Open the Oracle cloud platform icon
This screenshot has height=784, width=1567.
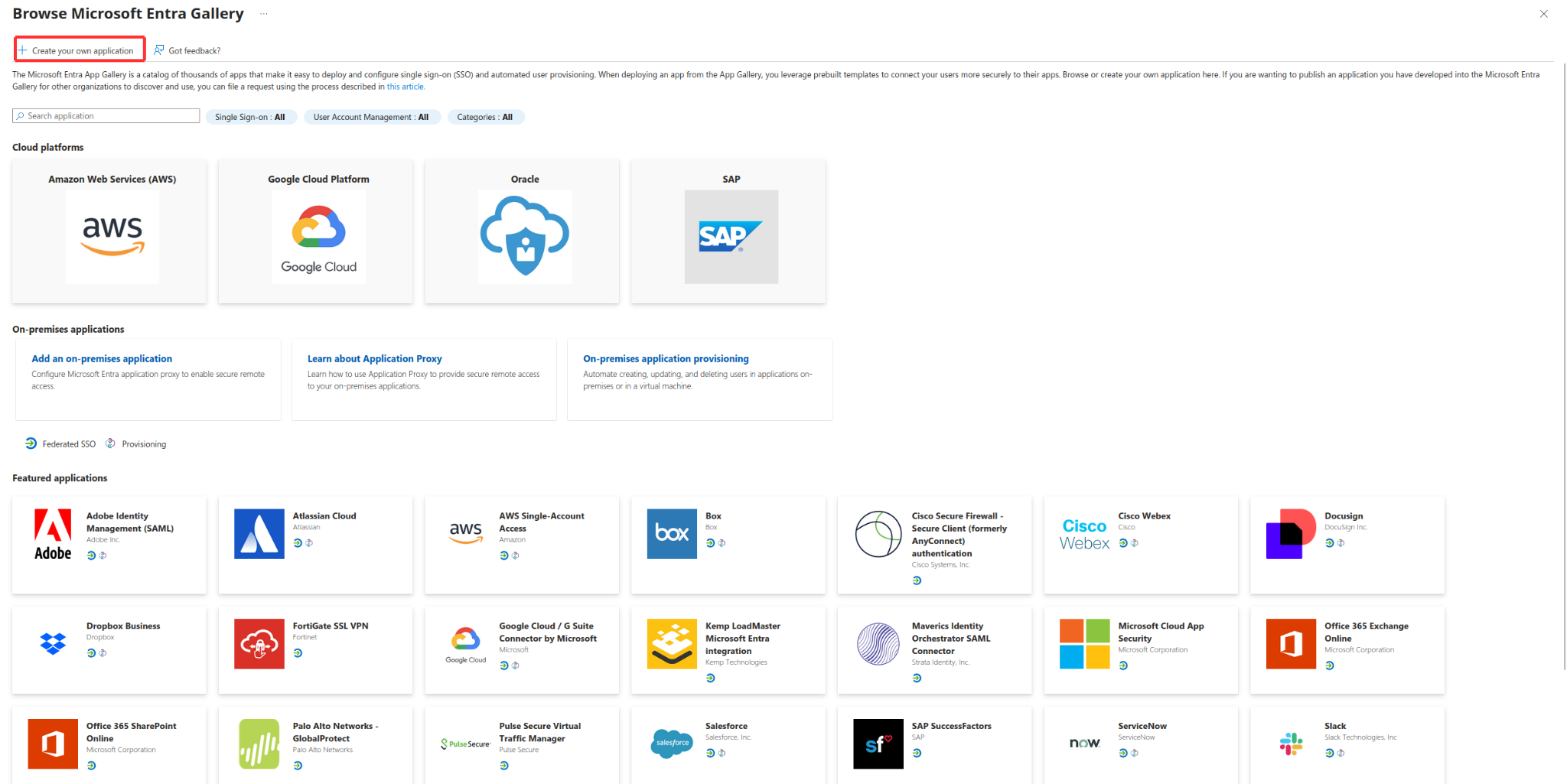pos(525,237)
